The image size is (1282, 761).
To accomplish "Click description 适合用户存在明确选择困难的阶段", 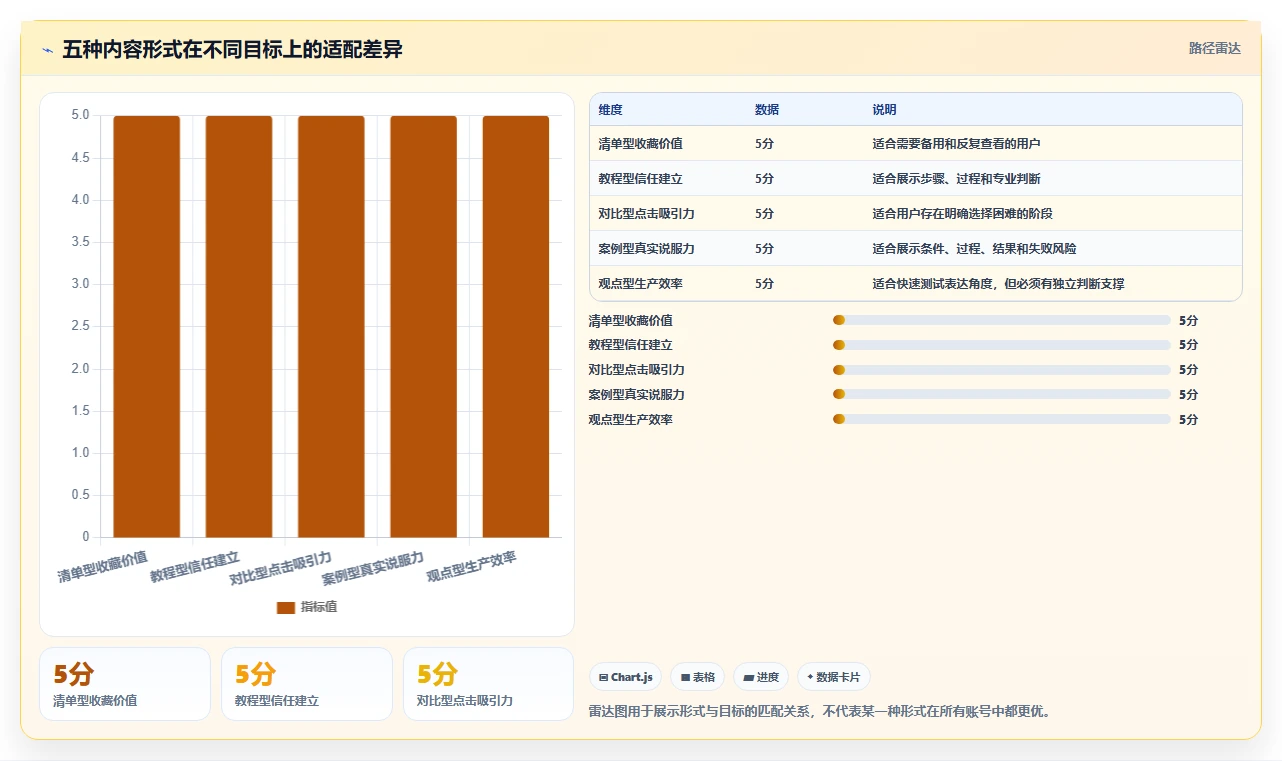I will pyautogui.click(x=962, y=214).
